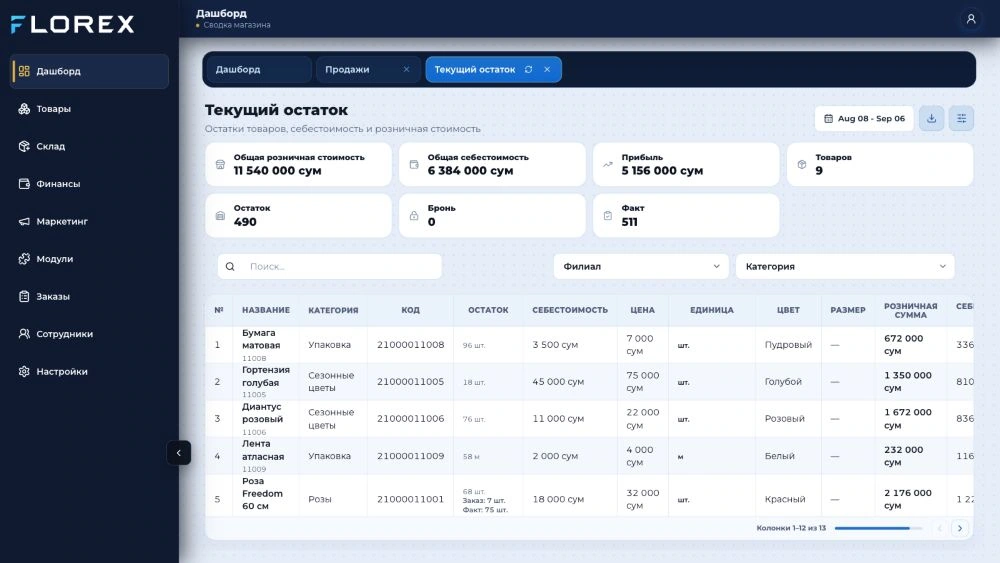Refresh the Текущий остаток tab
The height and width of the screenshot is (563, 1000).
click(528, 69)
